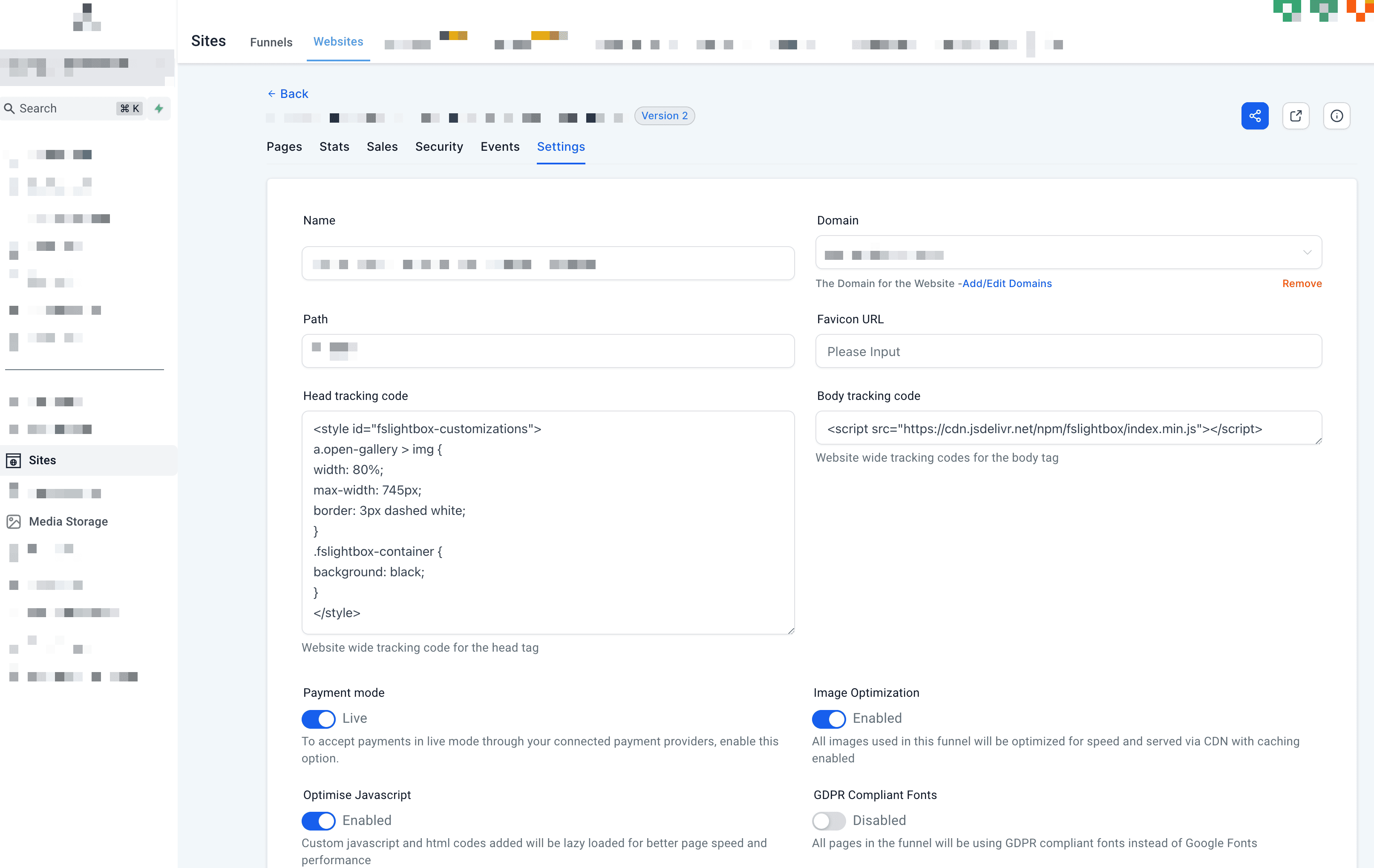
Task: Click the green lightning bolt icon
Action: pyautogui.click(x=159, y=108)
